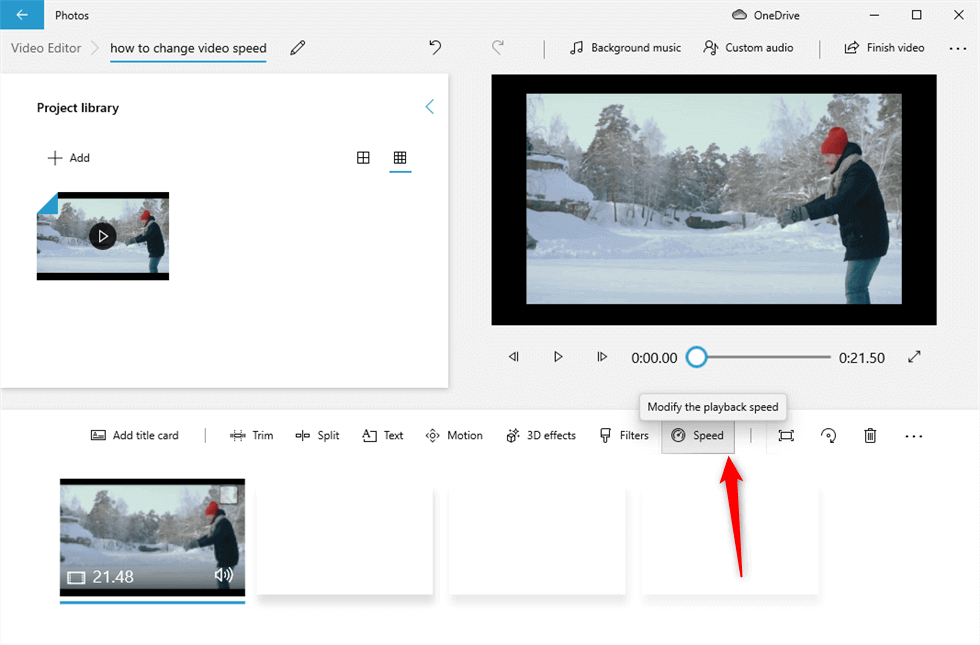
Task: Minimize the Photos window
Action: point(874,15)
